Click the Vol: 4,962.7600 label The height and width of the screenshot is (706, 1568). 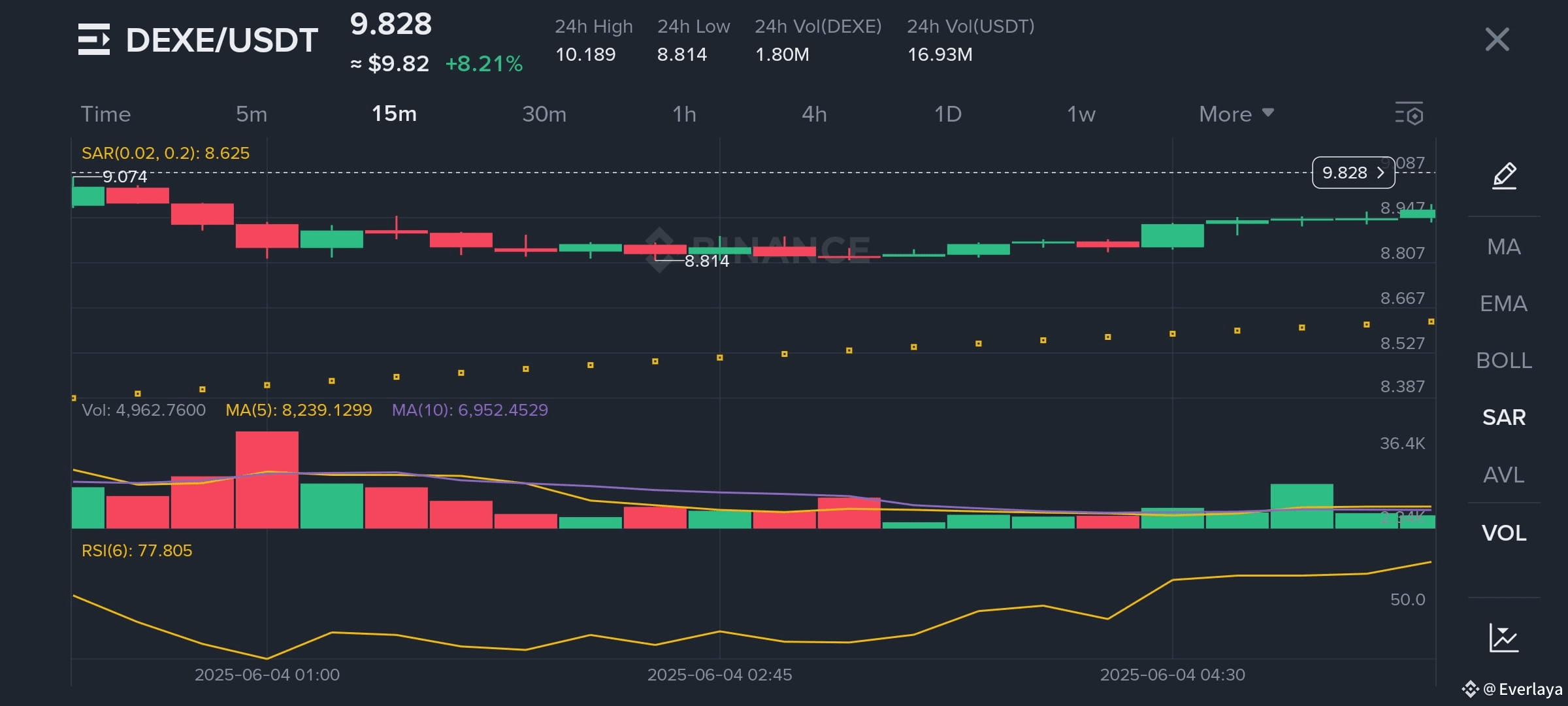point(144,410)
